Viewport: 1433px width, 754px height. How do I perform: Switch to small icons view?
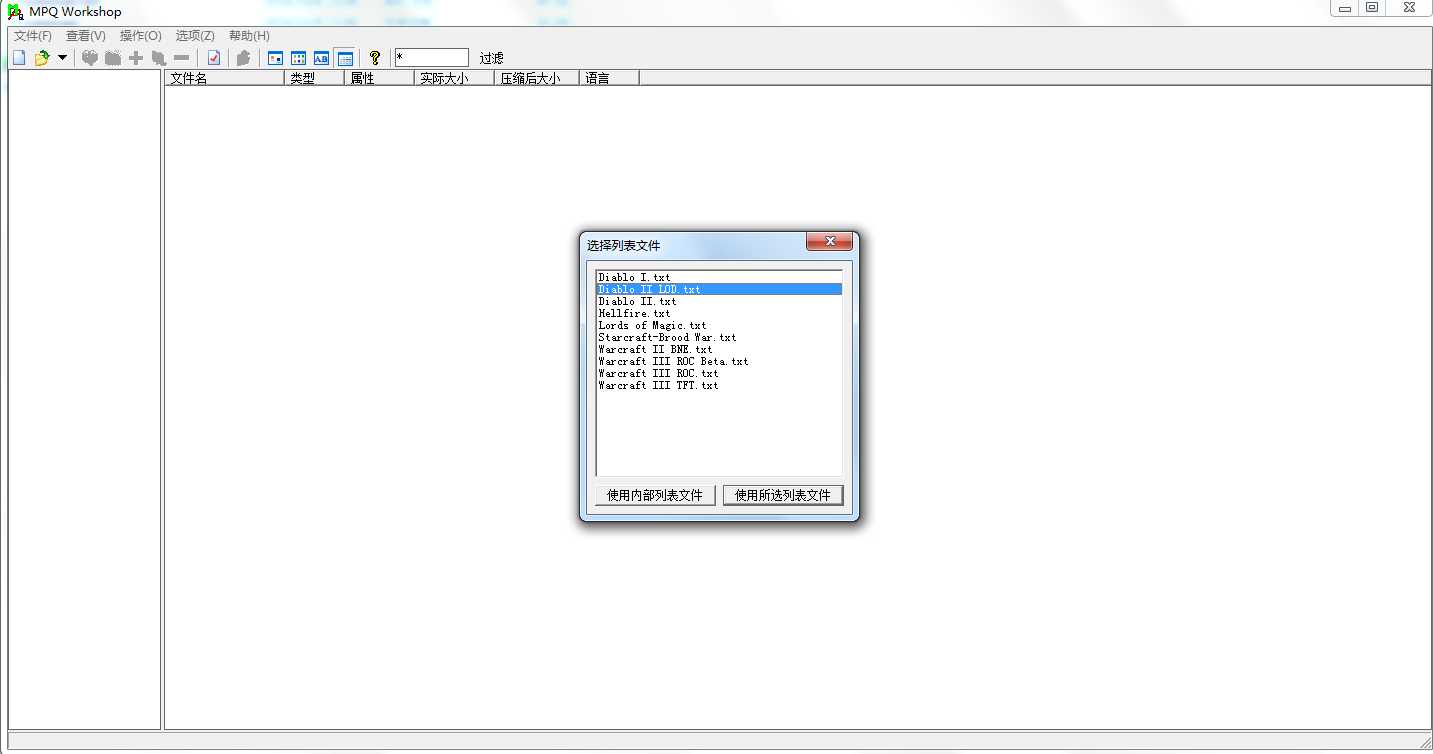(x=298, y=58)
